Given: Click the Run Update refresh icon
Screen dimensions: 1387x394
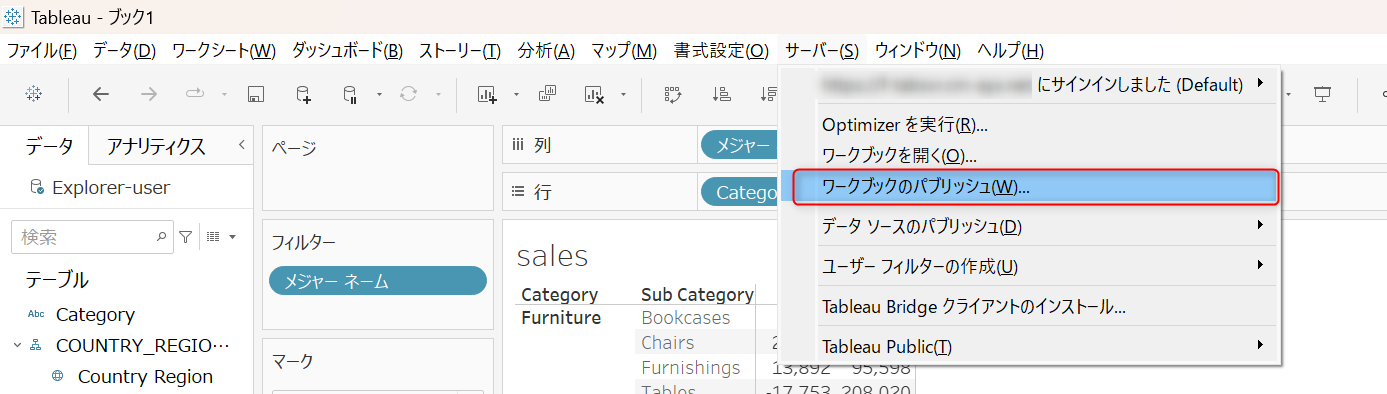Looking at the screenshot, I should 408,94.
